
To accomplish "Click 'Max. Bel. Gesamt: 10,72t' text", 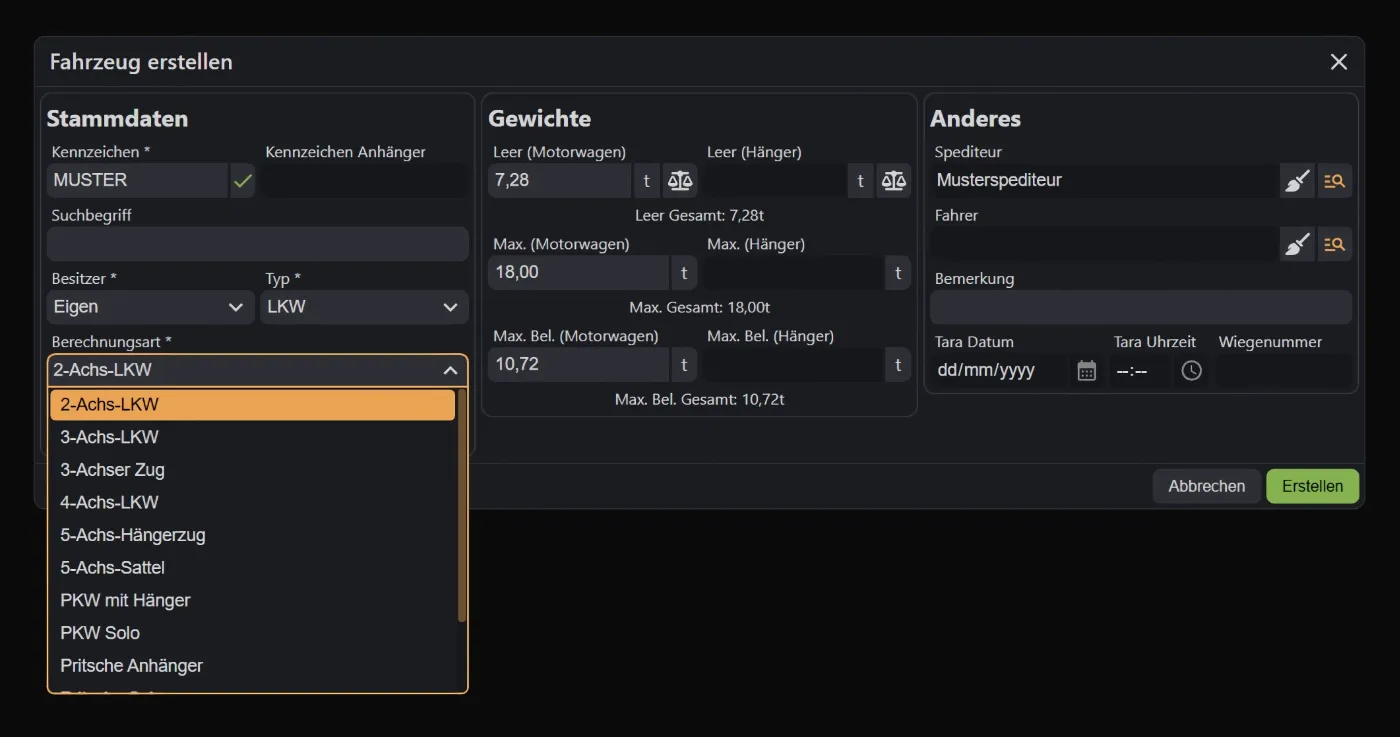I will click(700, 399).
